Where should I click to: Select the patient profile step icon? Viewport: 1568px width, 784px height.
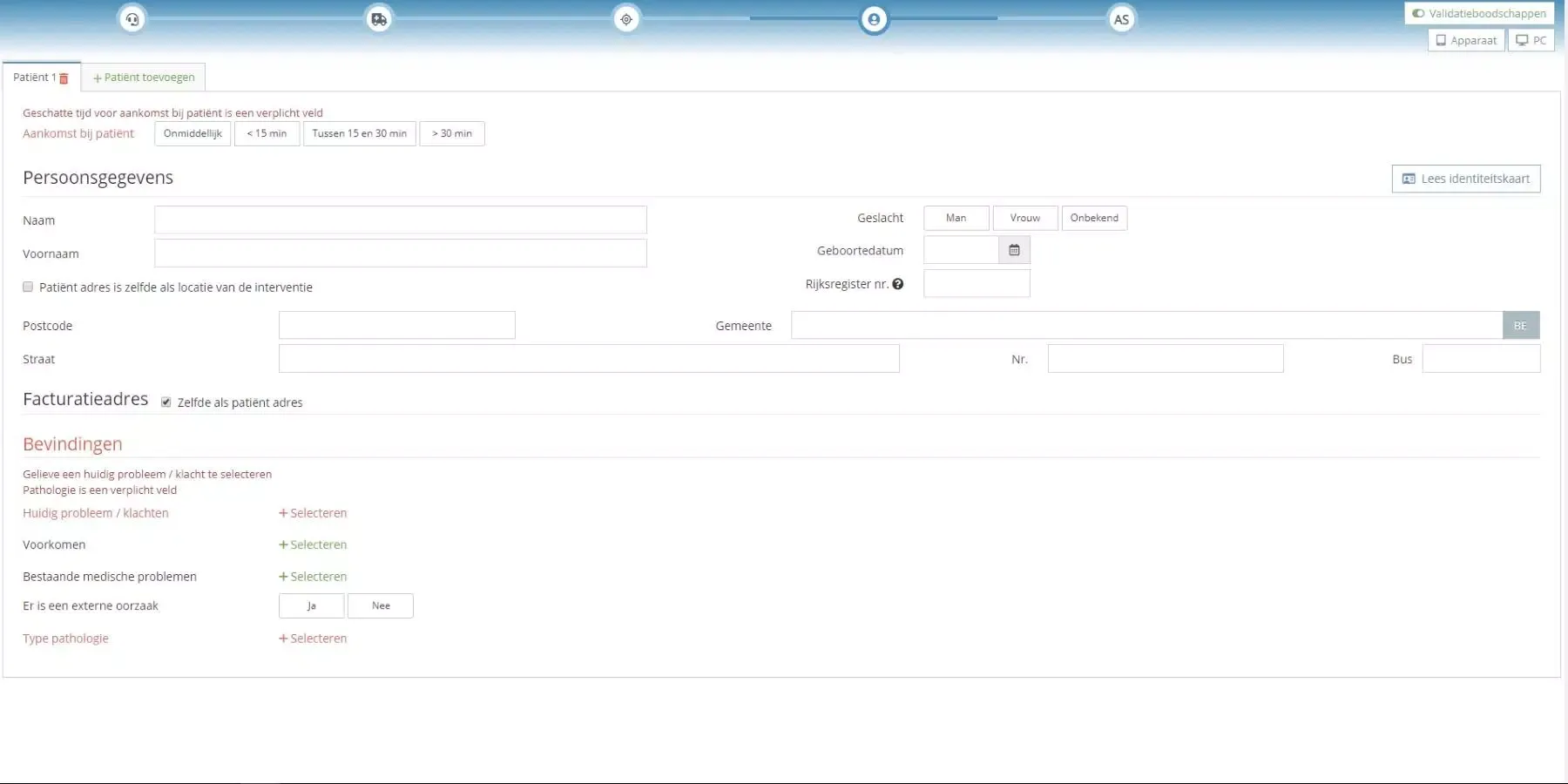pyautogui.click(x=874, y=19)
